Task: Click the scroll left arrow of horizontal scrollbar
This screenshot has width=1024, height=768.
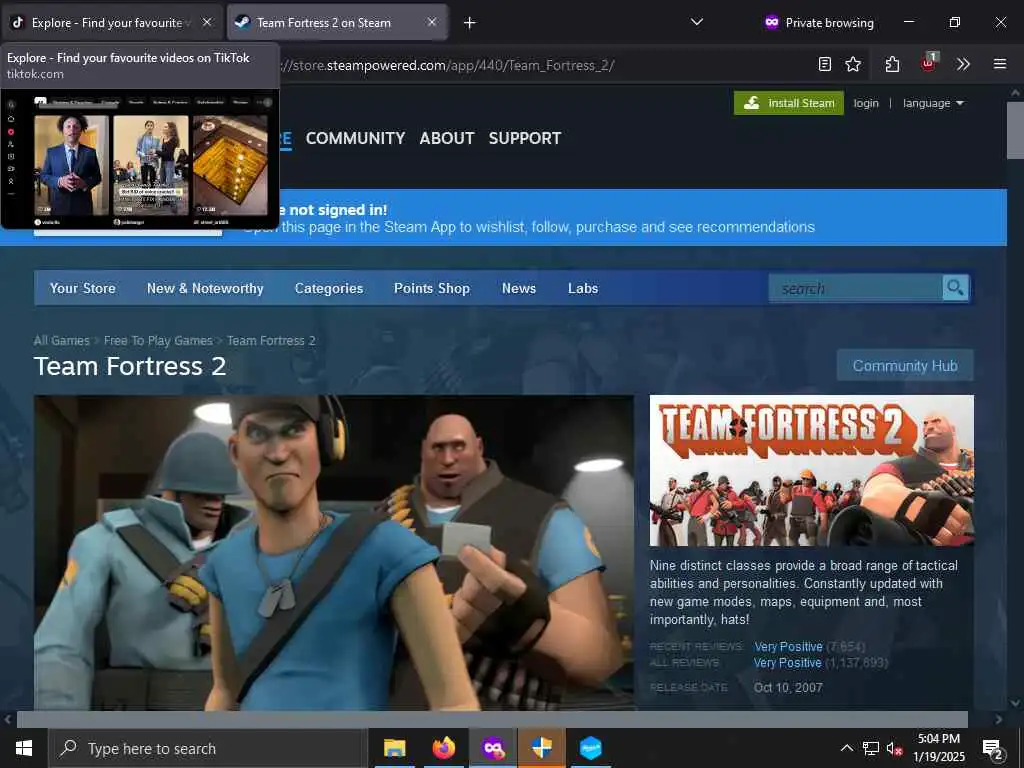Action: pyautogui.click(x=8, y=719)
